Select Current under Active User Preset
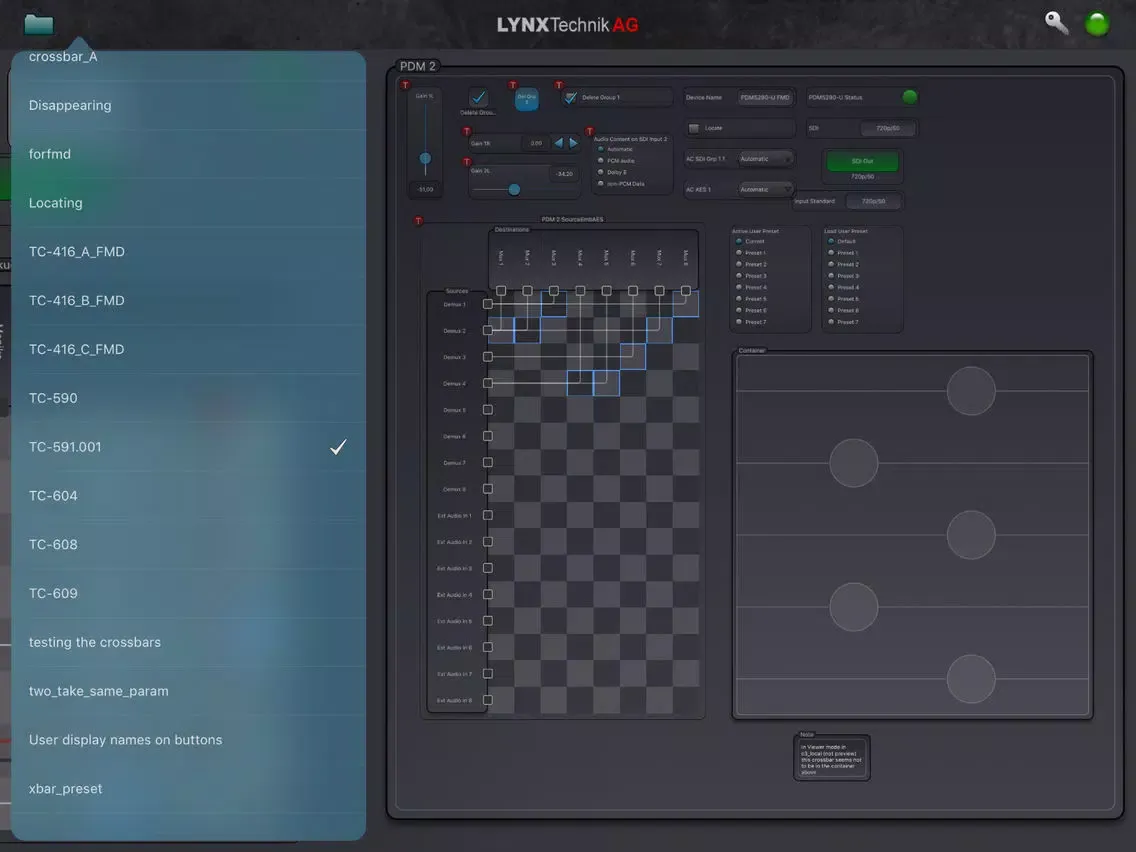 pyautogui.click(x=739, y=241)
